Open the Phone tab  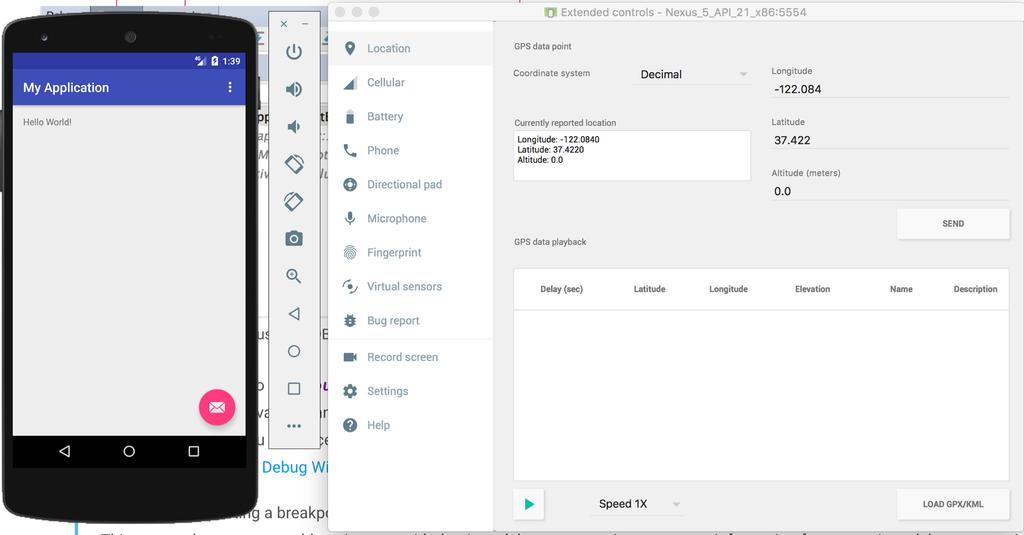411,150
